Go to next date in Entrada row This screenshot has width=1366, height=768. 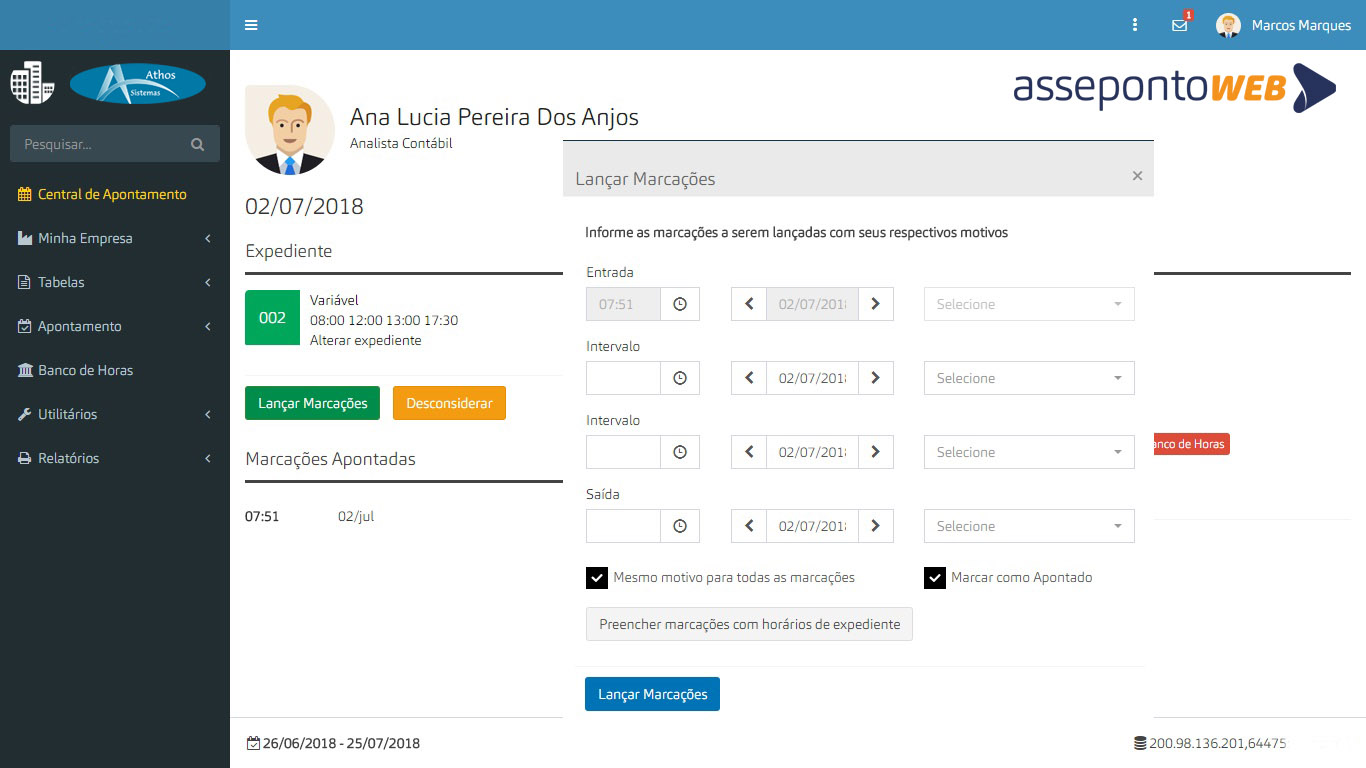click(x=876, y=304)
